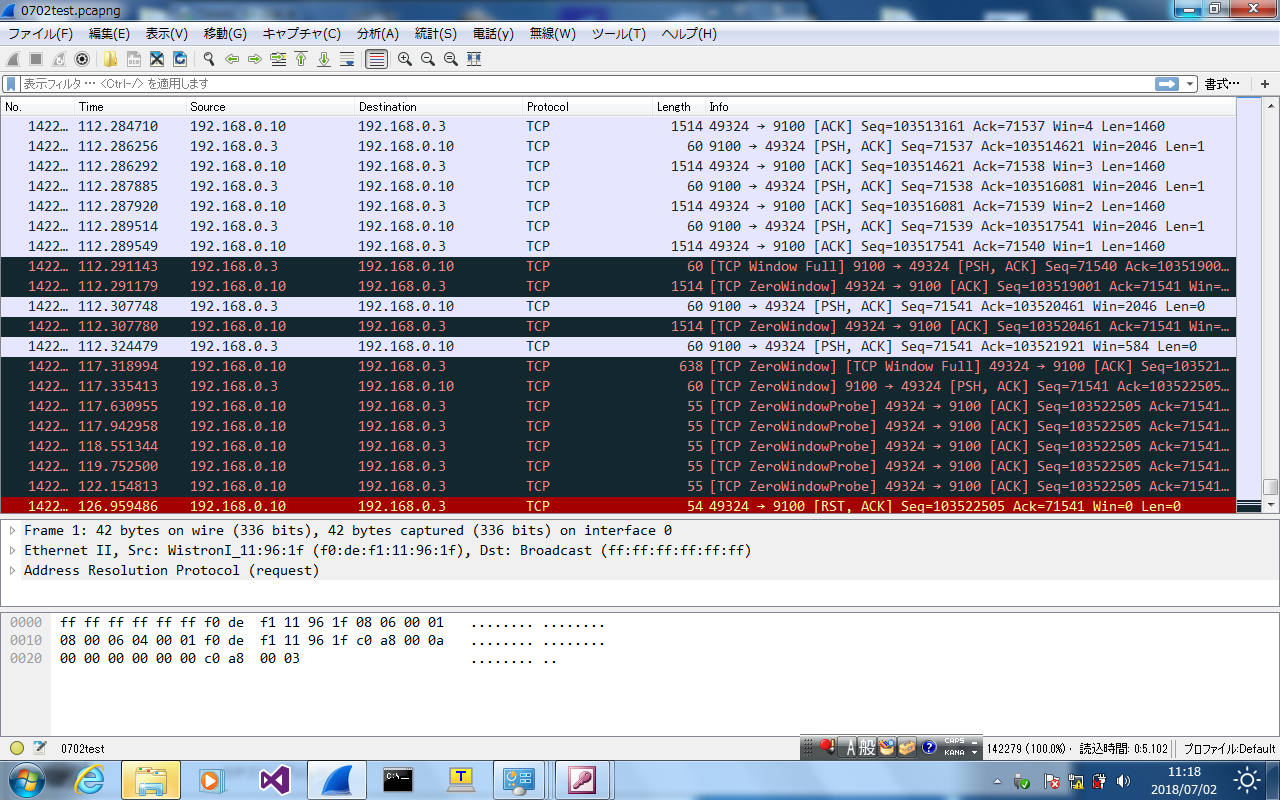Open the profile selector in status bar
1280x800 pixels.
point(1229,748)
